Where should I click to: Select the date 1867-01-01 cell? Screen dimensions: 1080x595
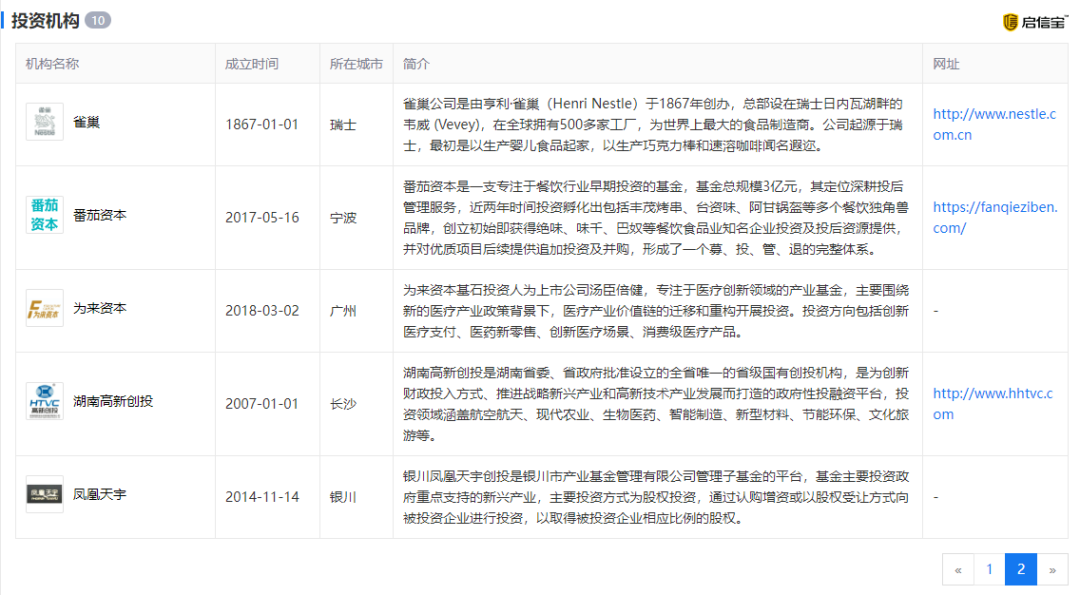pyautogui.click(x=262, y=125)
